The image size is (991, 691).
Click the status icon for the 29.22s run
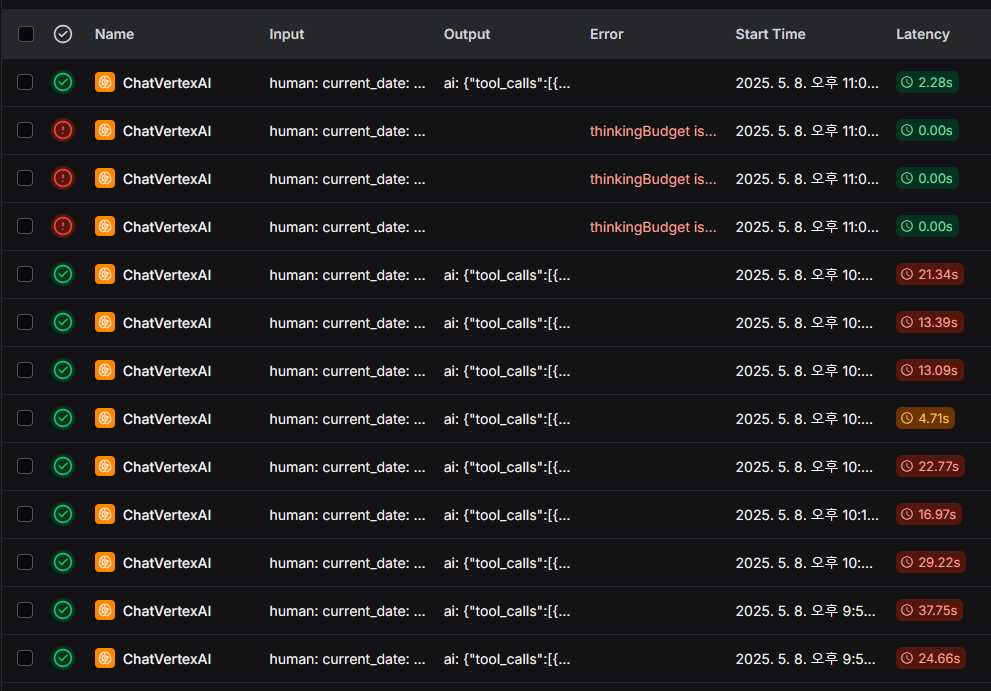click(x=63, y=563)
